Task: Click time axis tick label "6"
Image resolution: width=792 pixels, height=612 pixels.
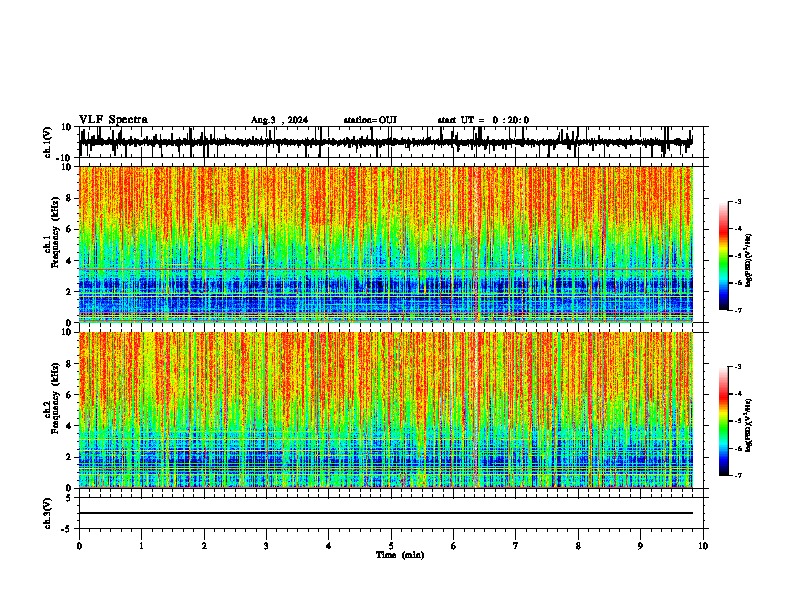Action: (x=454, y=546)
